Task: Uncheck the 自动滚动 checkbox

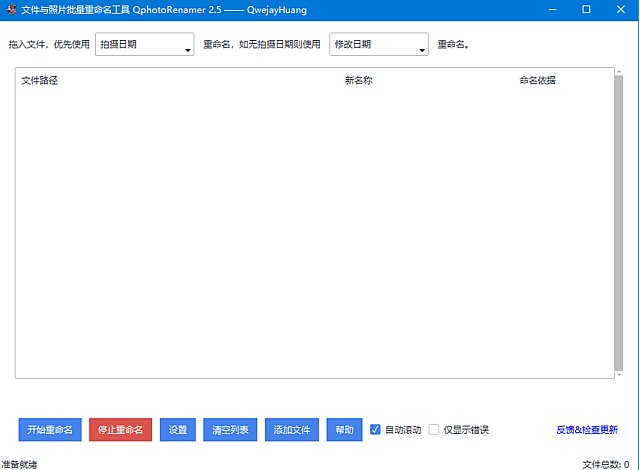Action: tap(376, 430)
